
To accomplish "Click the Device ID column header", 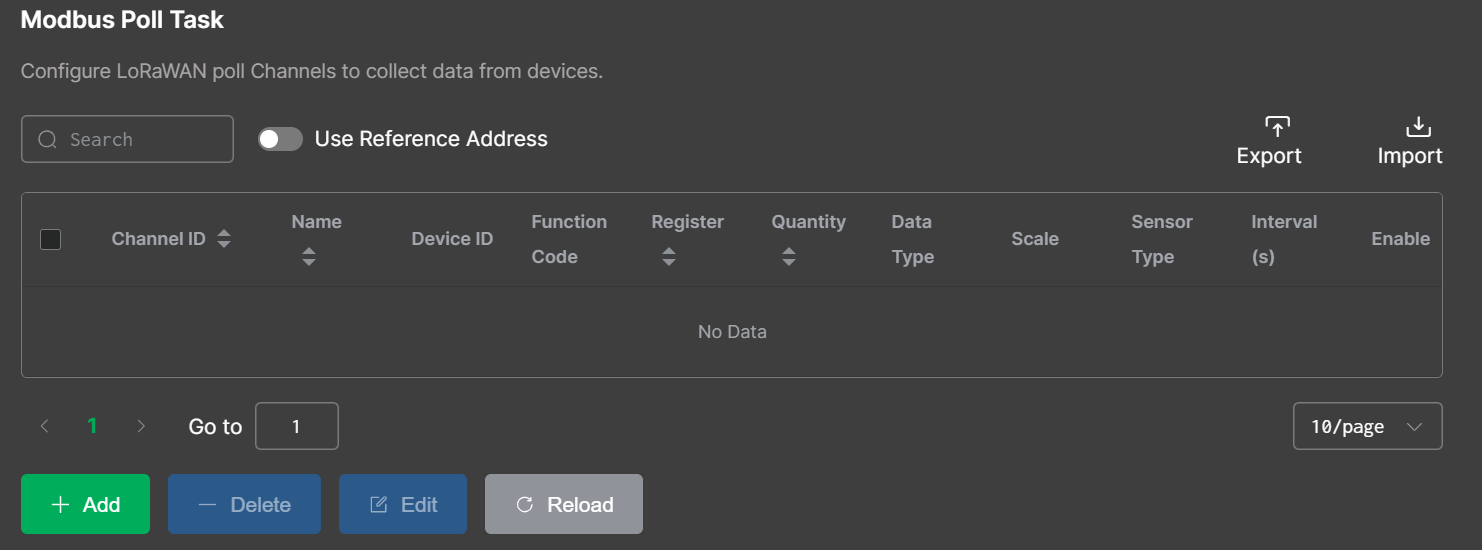I will 452,239.
